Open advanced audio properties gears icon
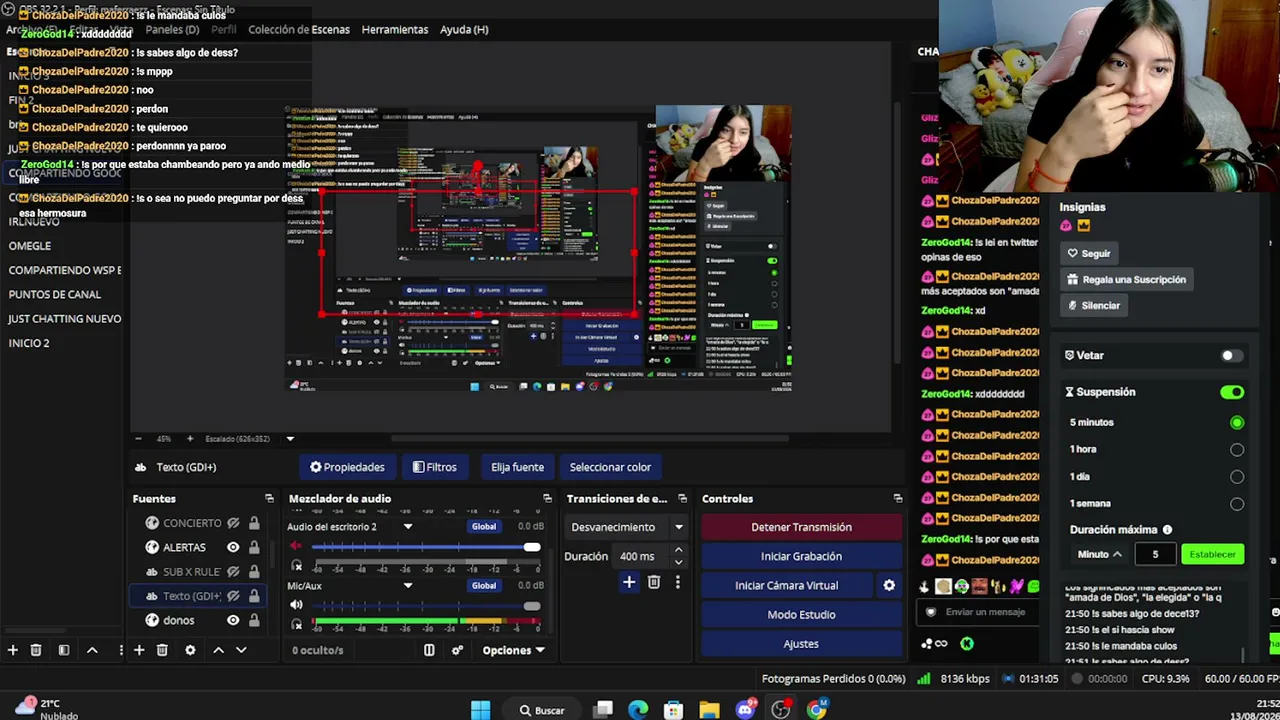 click(457, 650)
